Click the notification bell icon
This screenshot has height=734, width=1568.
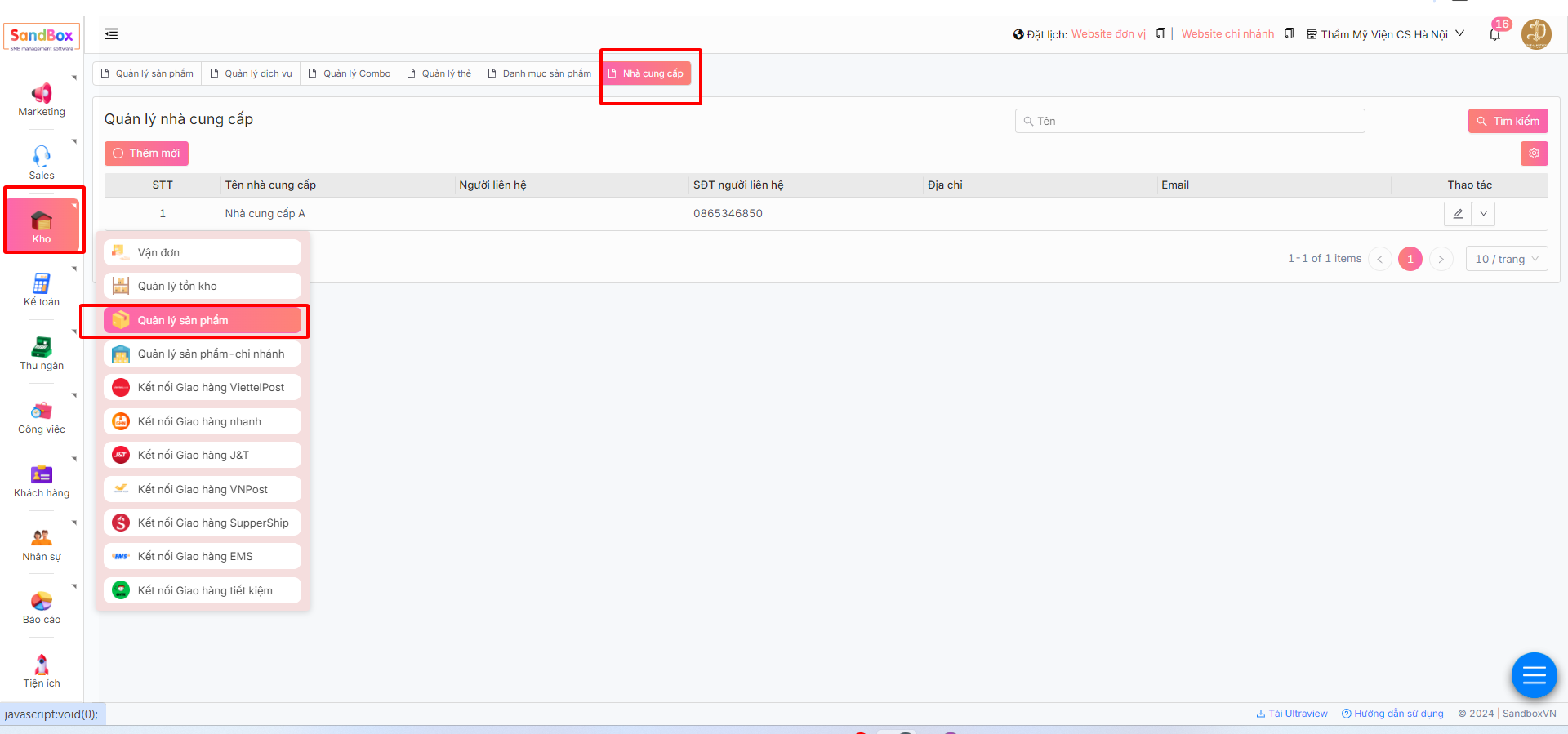coord(1494,35)
